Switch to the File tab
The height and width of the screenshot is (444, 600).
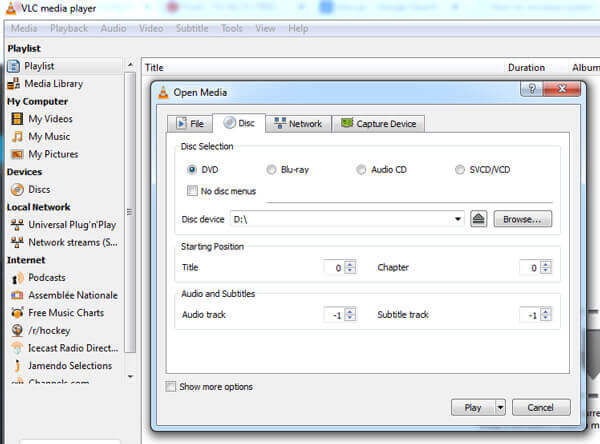[x=190, y=124]
